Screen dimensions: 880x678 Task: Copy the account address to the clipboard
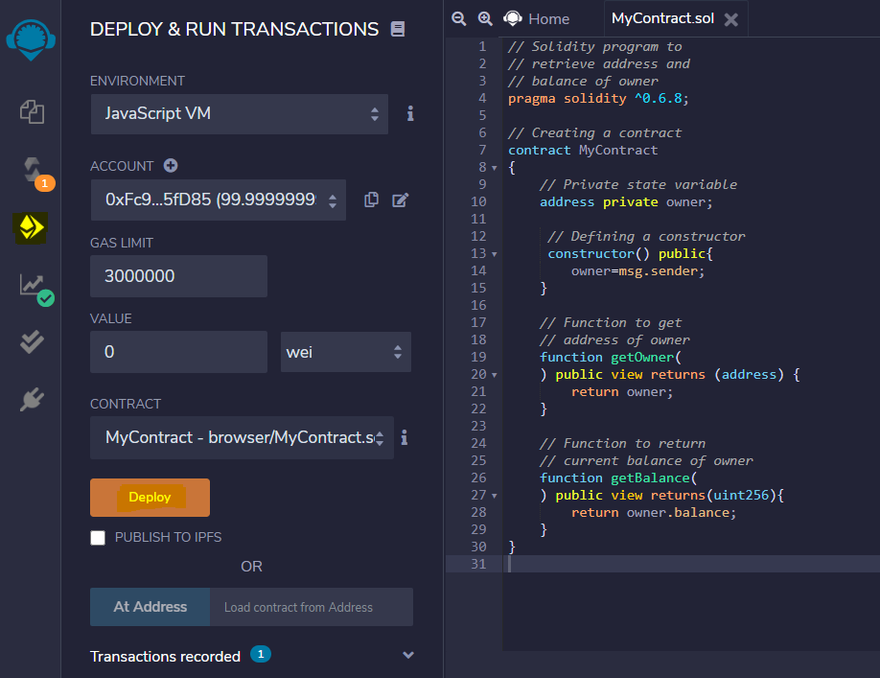tap(371, 200)
